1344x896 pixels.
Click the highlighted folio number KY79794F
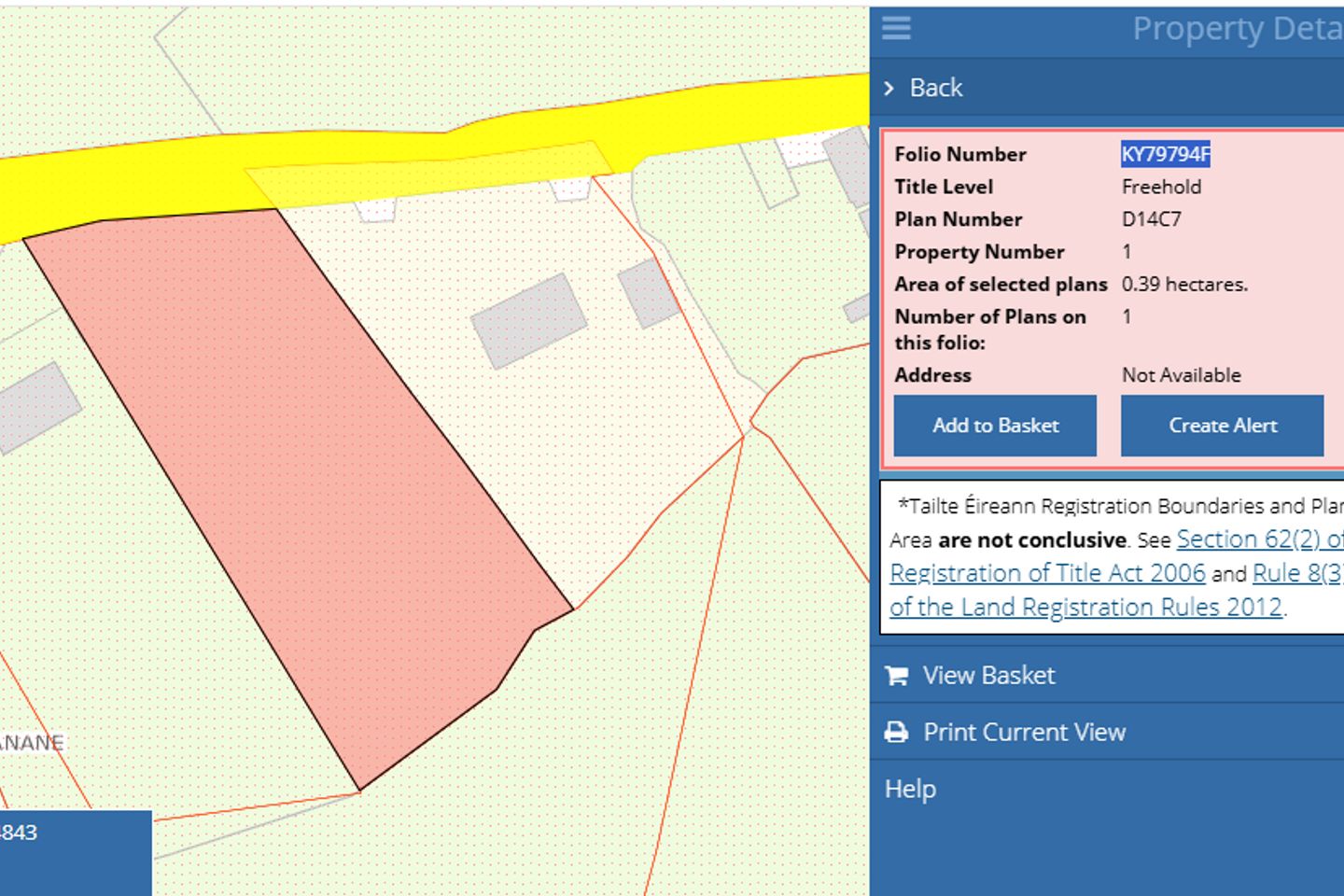point(1165,155)
